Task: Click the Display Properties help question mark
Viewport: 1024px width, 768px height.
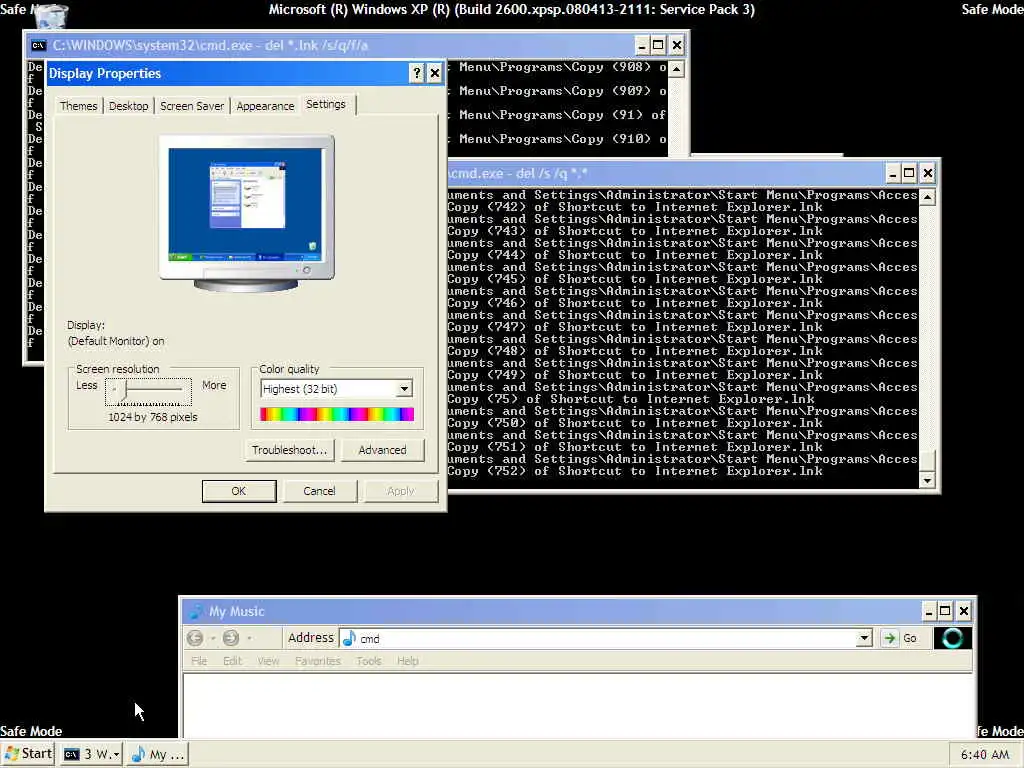Action: [417, 73]
